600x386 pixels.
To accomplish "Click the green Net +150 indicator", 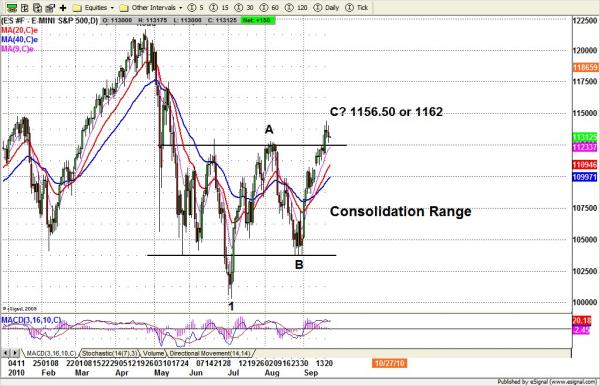I will pyautogui.click(x=258, y=20).
